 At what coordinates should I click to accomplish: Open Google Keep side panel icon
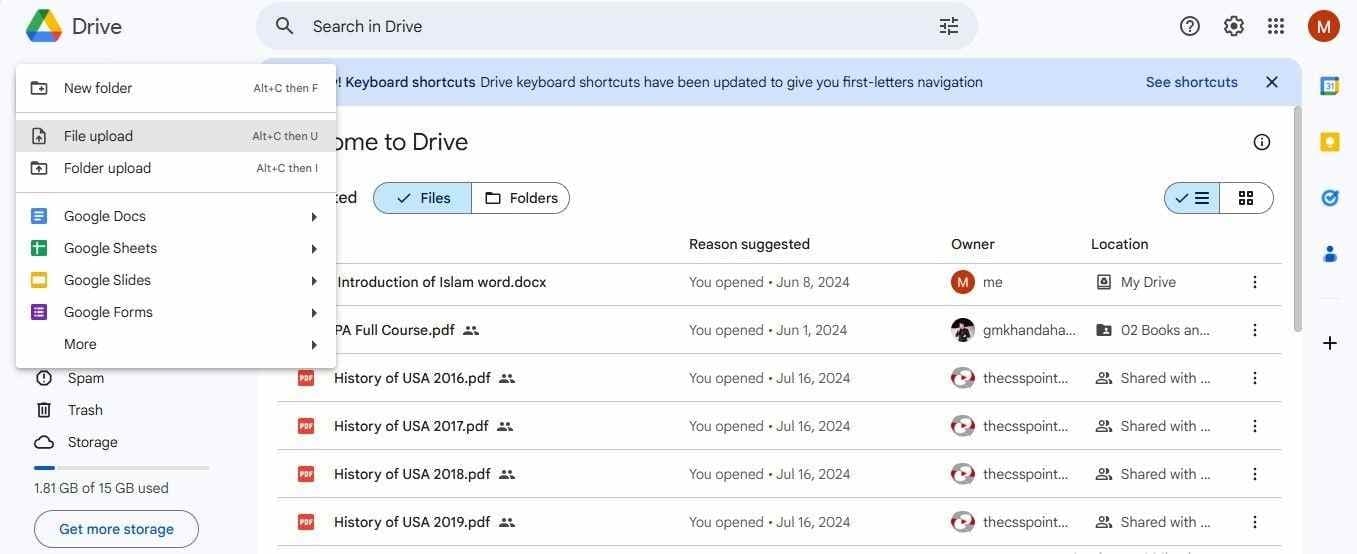1330,142
